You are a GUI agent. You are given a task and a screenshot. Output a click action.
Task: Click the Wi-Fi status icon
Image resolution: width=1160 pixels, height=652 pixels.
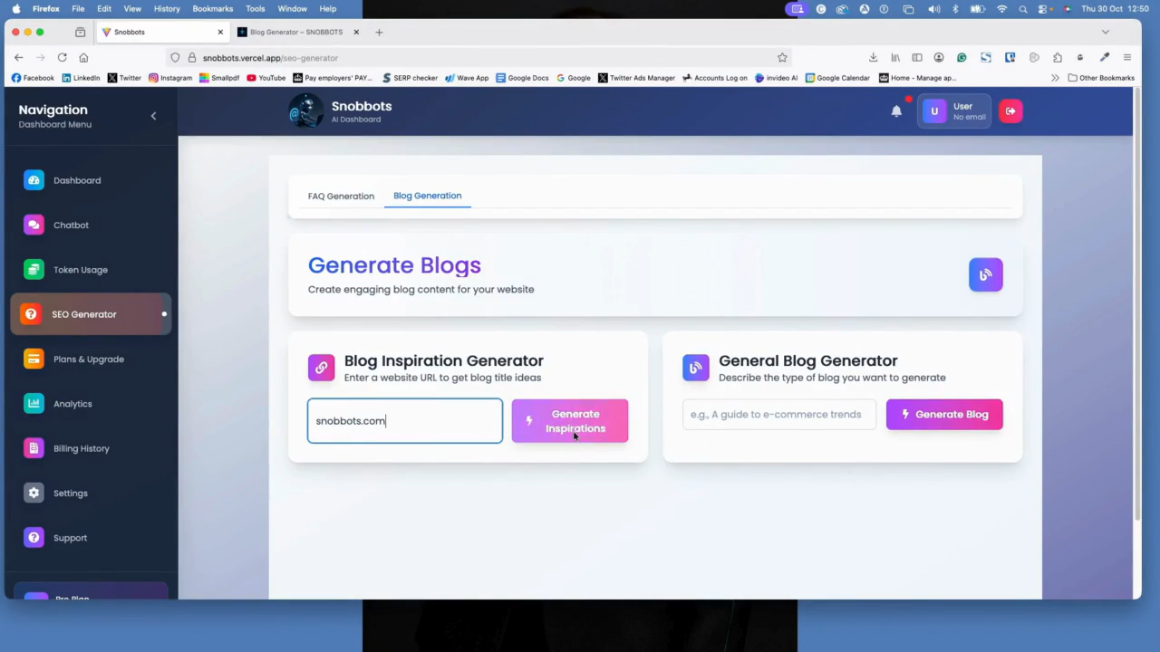click(1002, 9)
